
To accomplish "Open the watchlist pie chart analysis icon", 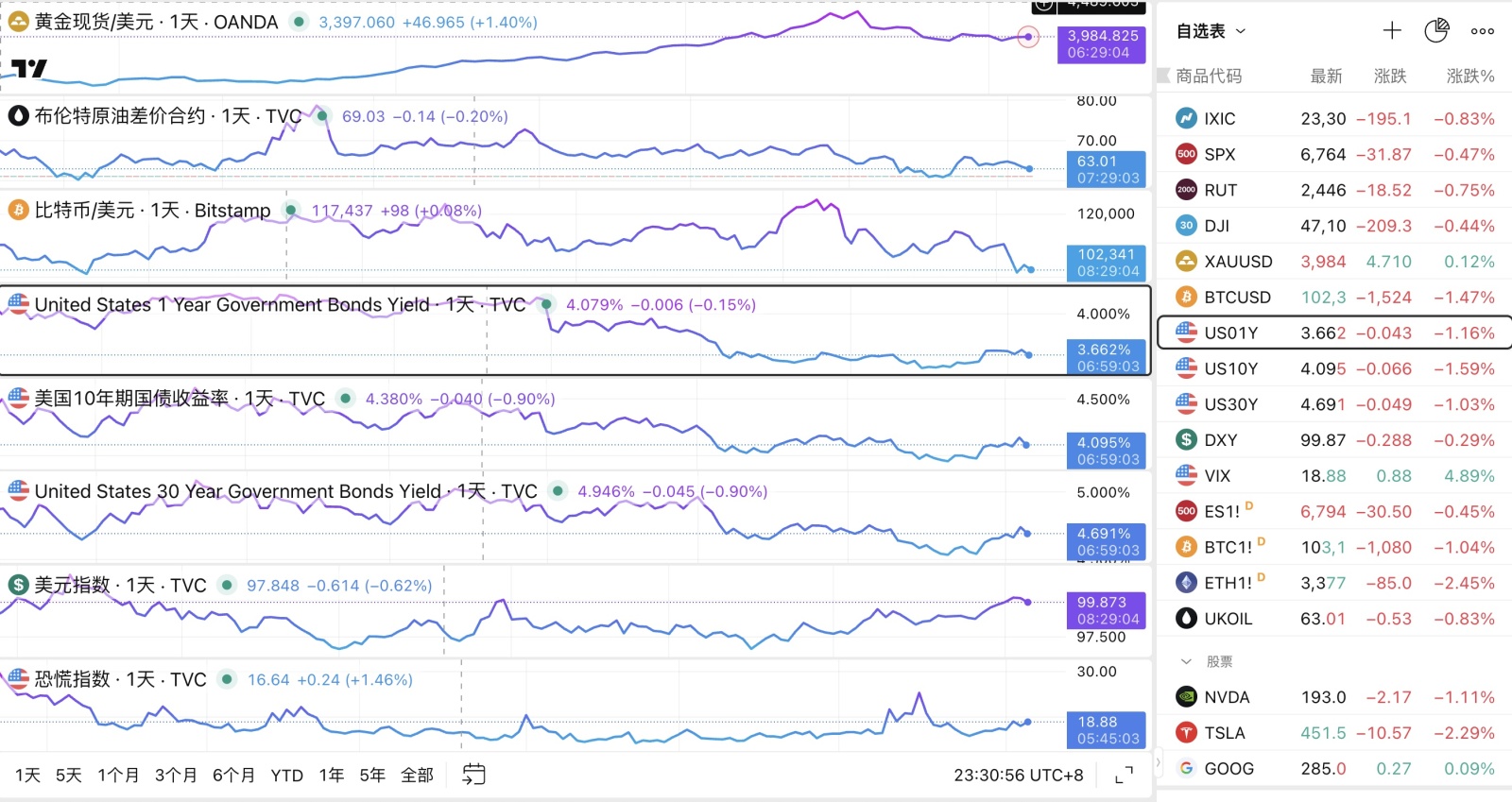I will pyautogui.click(x=1436, y=30).
